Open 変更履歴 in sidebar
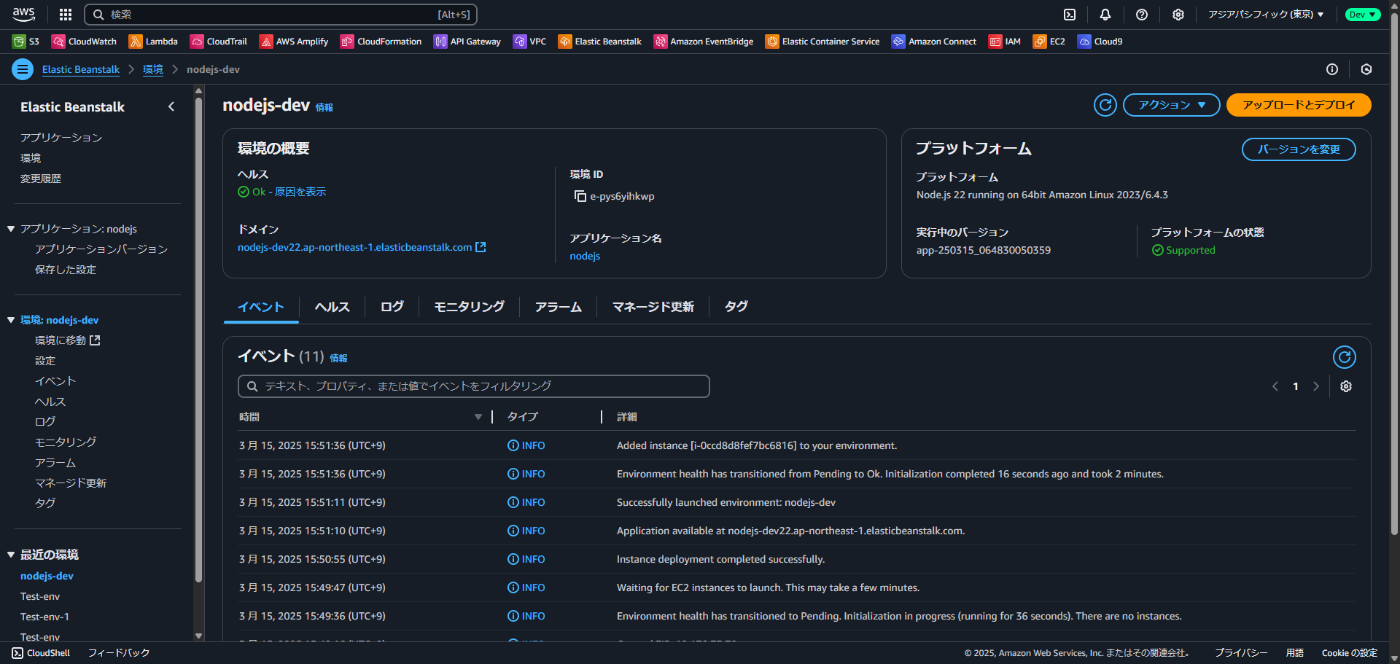 pyautogui.click(x=40, y=178)
